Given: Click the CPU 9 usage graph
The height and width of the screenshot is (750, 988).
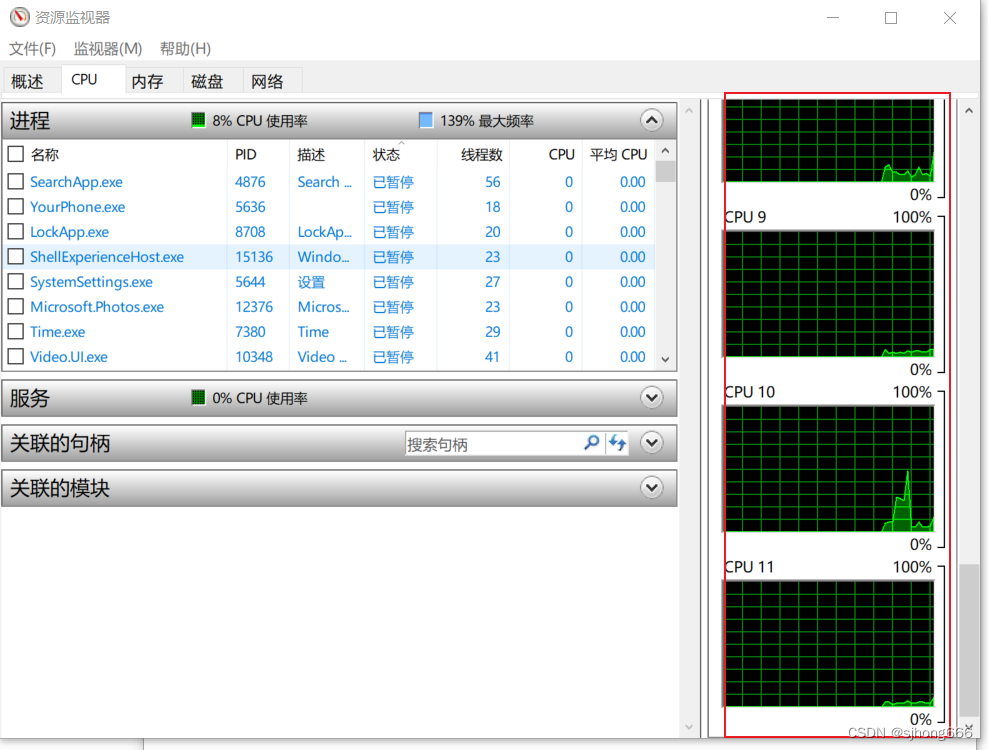Looking at the screenshot, I should tap(829, 294).
